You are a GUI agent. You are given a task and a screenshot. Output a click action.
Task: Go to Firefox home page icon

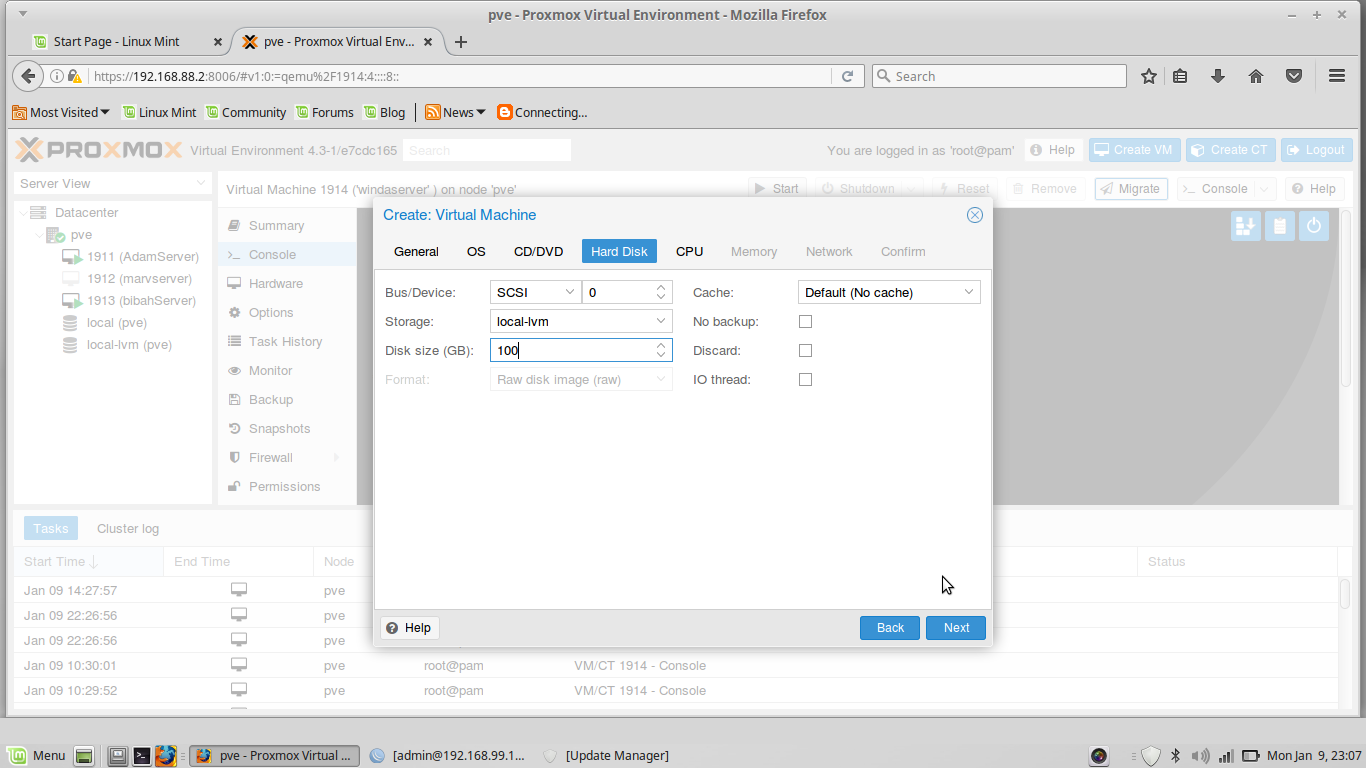[1256, 76]
